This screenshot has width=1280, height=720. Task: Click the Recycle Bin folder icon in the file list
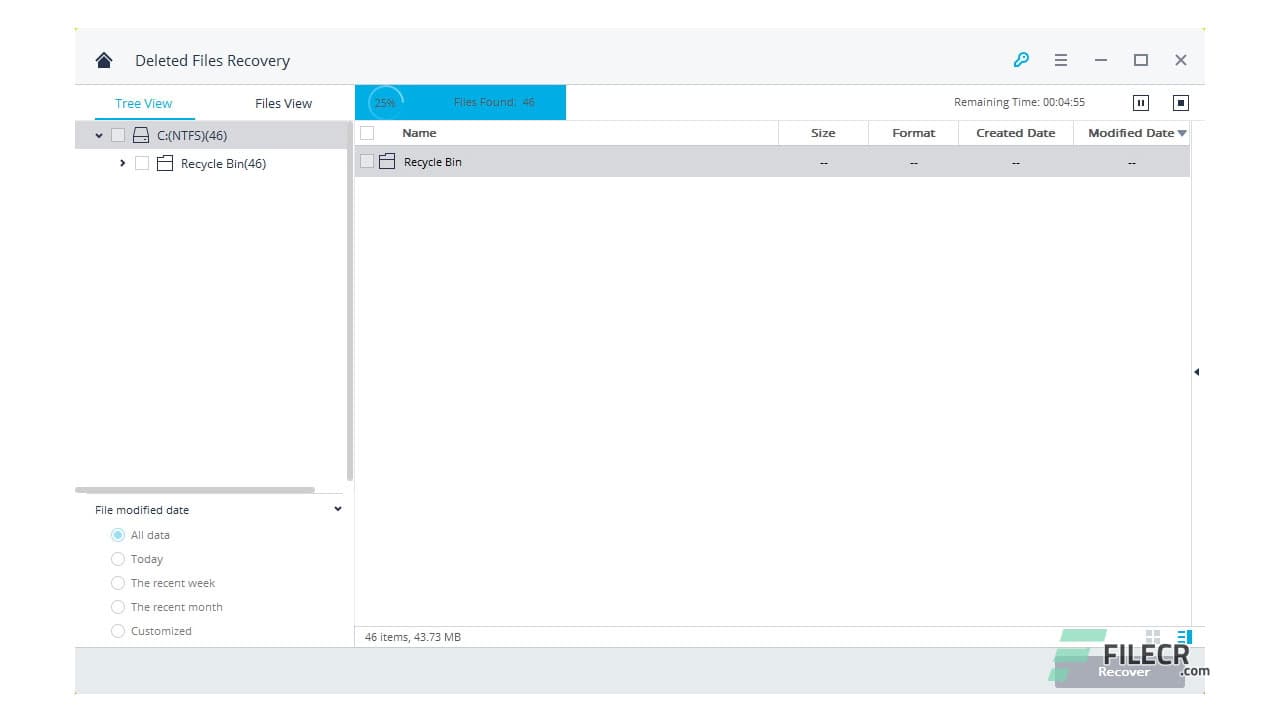pos(387,161)
